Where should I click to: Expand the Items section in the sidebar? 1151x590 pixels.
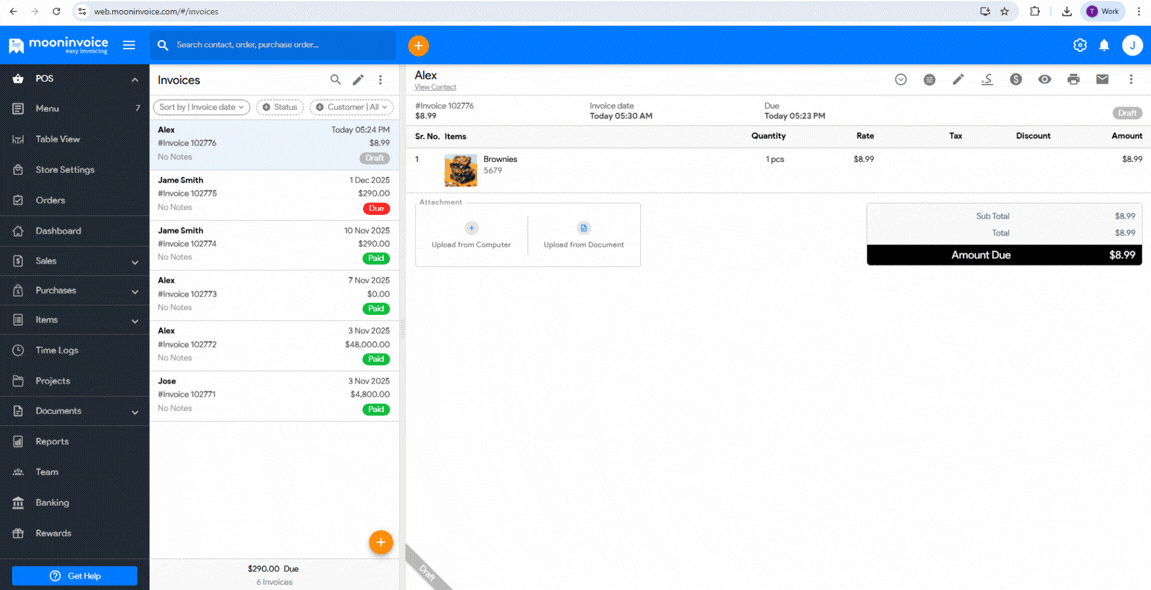[75, 320]
